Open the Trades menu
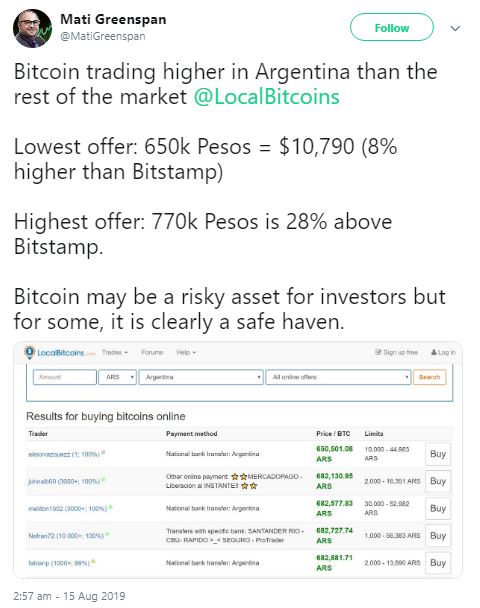The width and height of the screenshot is (480, 608). tap(115, 352)
